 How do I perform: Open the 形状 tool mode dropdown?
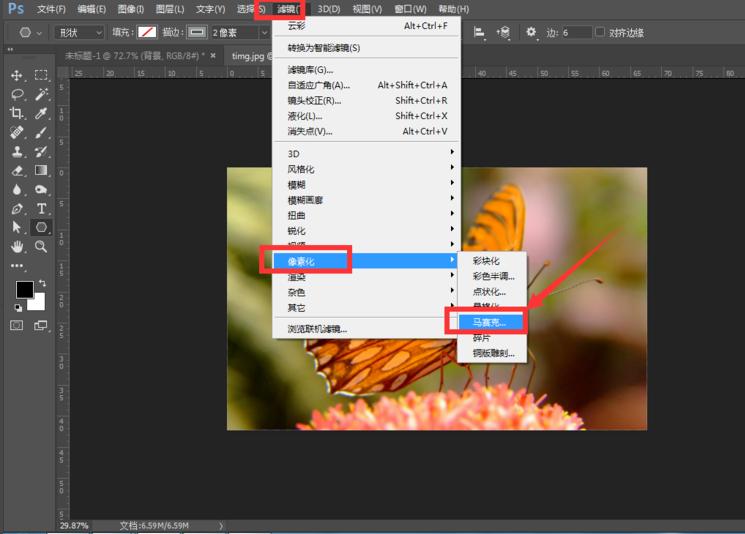click(x=79, y=32)
